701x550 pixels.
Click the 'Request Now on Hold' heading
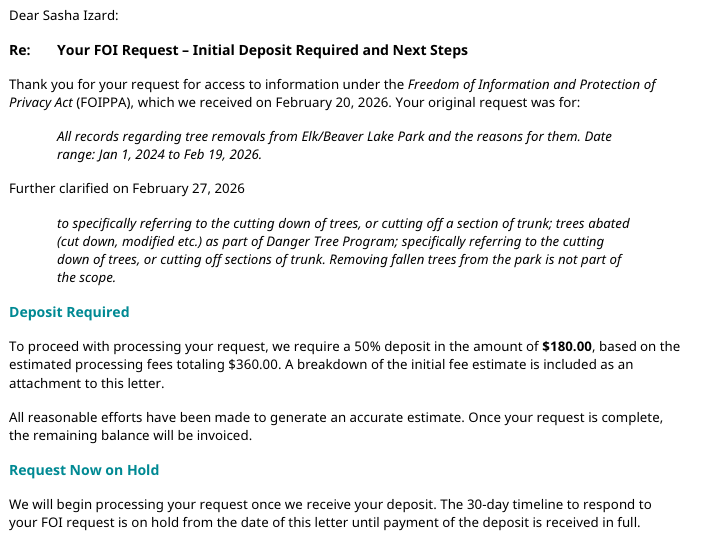click(x=84, y=470)
